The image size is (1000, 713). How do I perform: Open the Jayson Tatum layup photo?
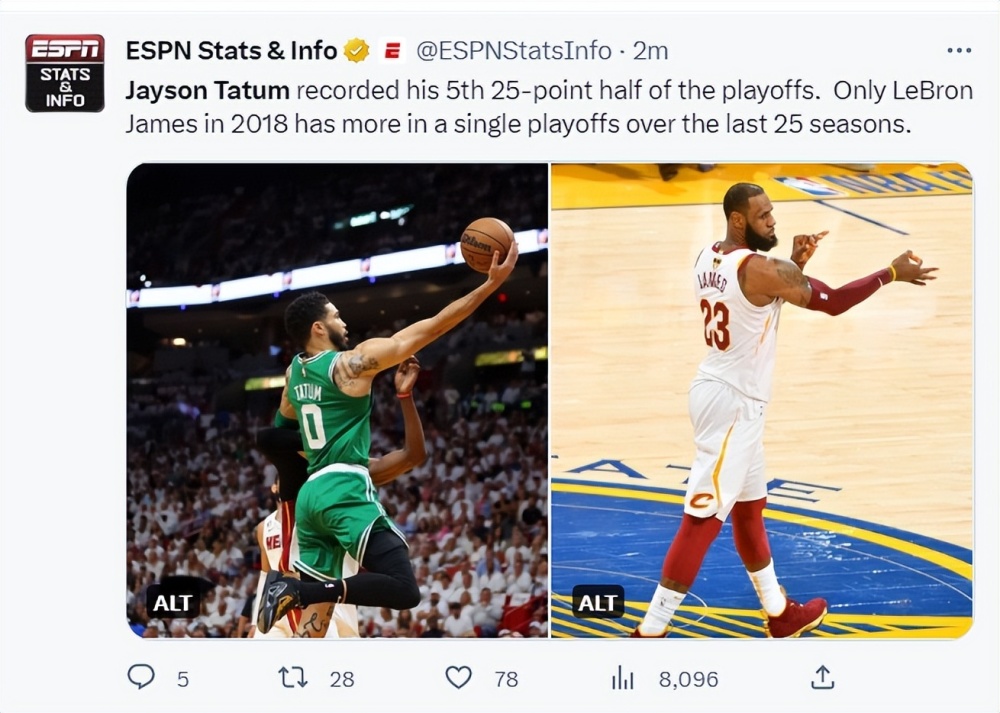point(337,400)
